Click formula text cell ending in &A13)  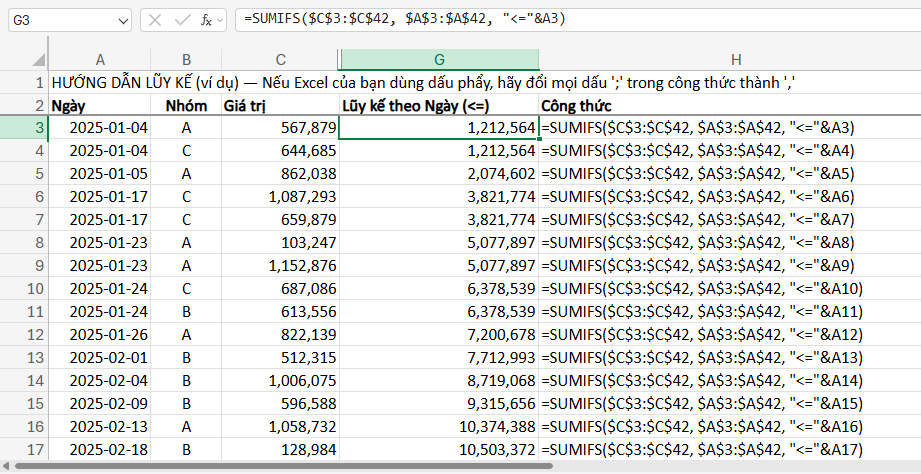[x=730, y=358]
